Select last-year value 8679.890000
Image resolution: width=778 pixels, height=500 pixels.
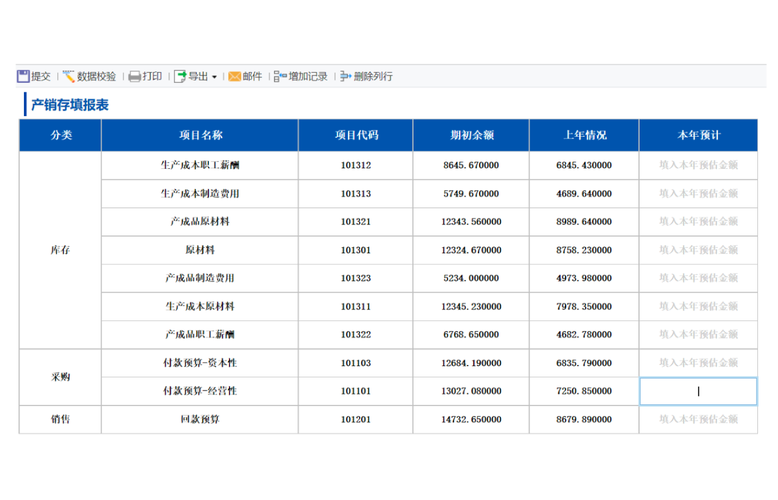pyautogui.click(x=584, y=420)
